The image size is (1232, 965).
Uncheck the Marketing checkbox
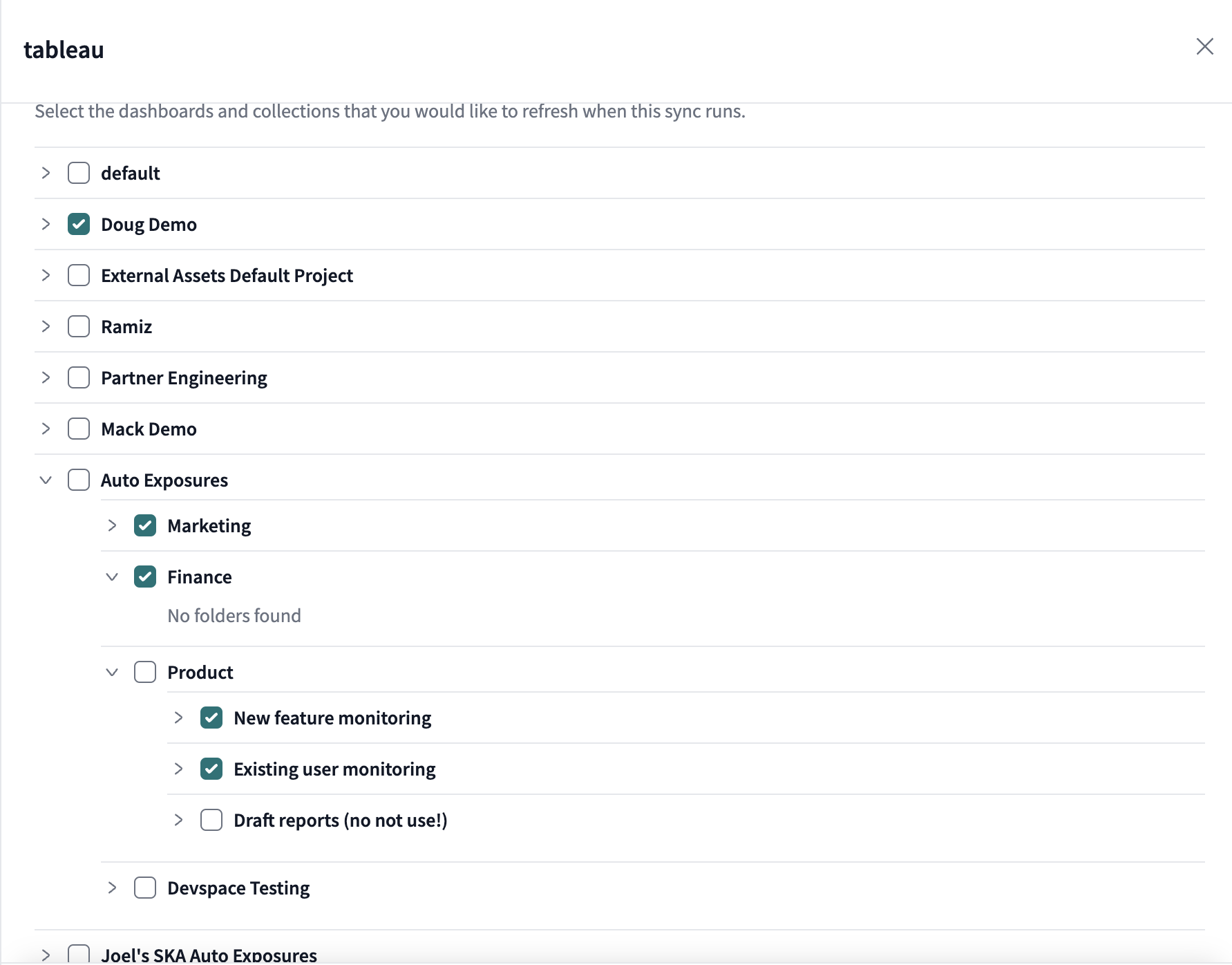tap(144, 525)
